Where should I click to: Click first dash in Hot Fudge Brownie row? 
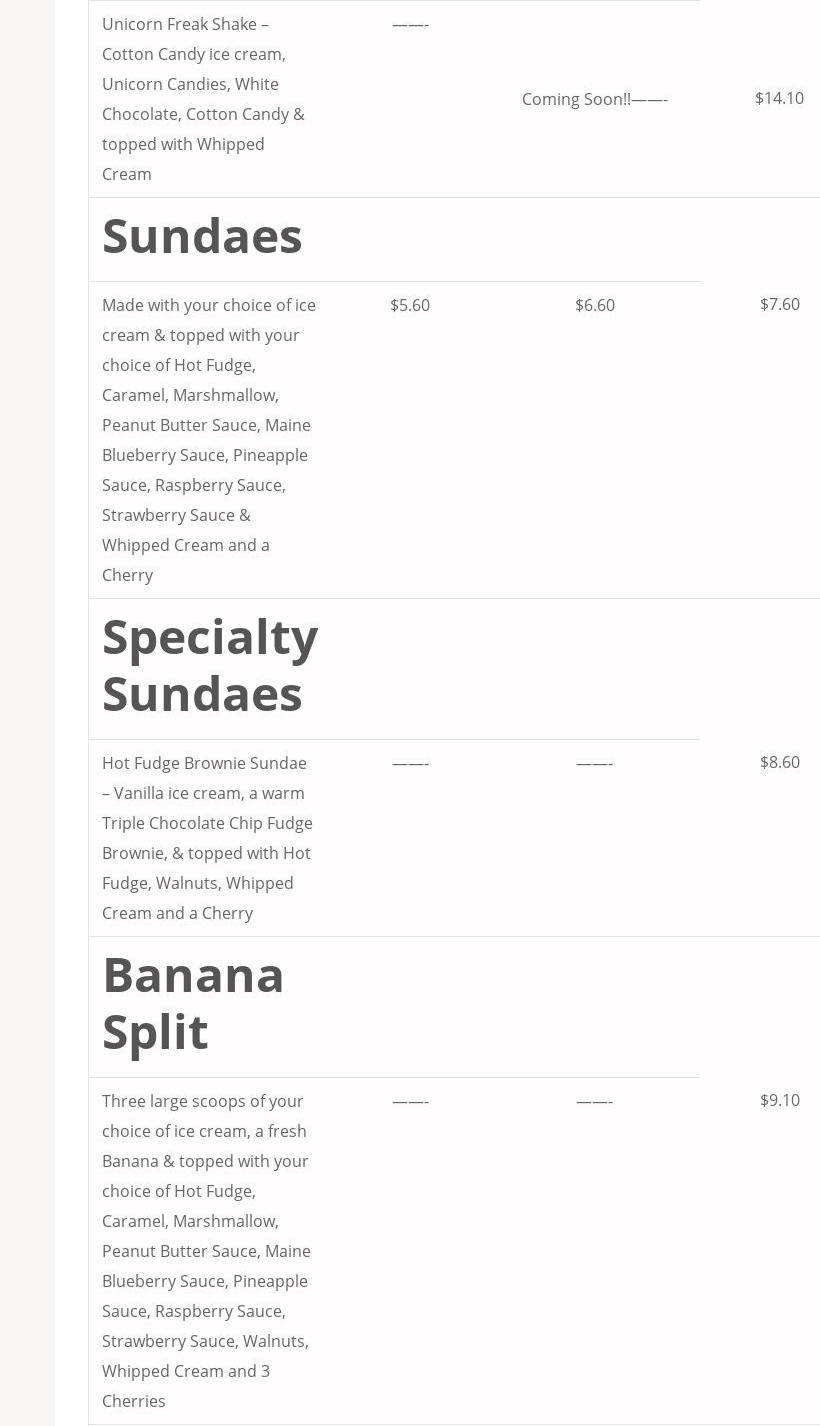(410, 764)
